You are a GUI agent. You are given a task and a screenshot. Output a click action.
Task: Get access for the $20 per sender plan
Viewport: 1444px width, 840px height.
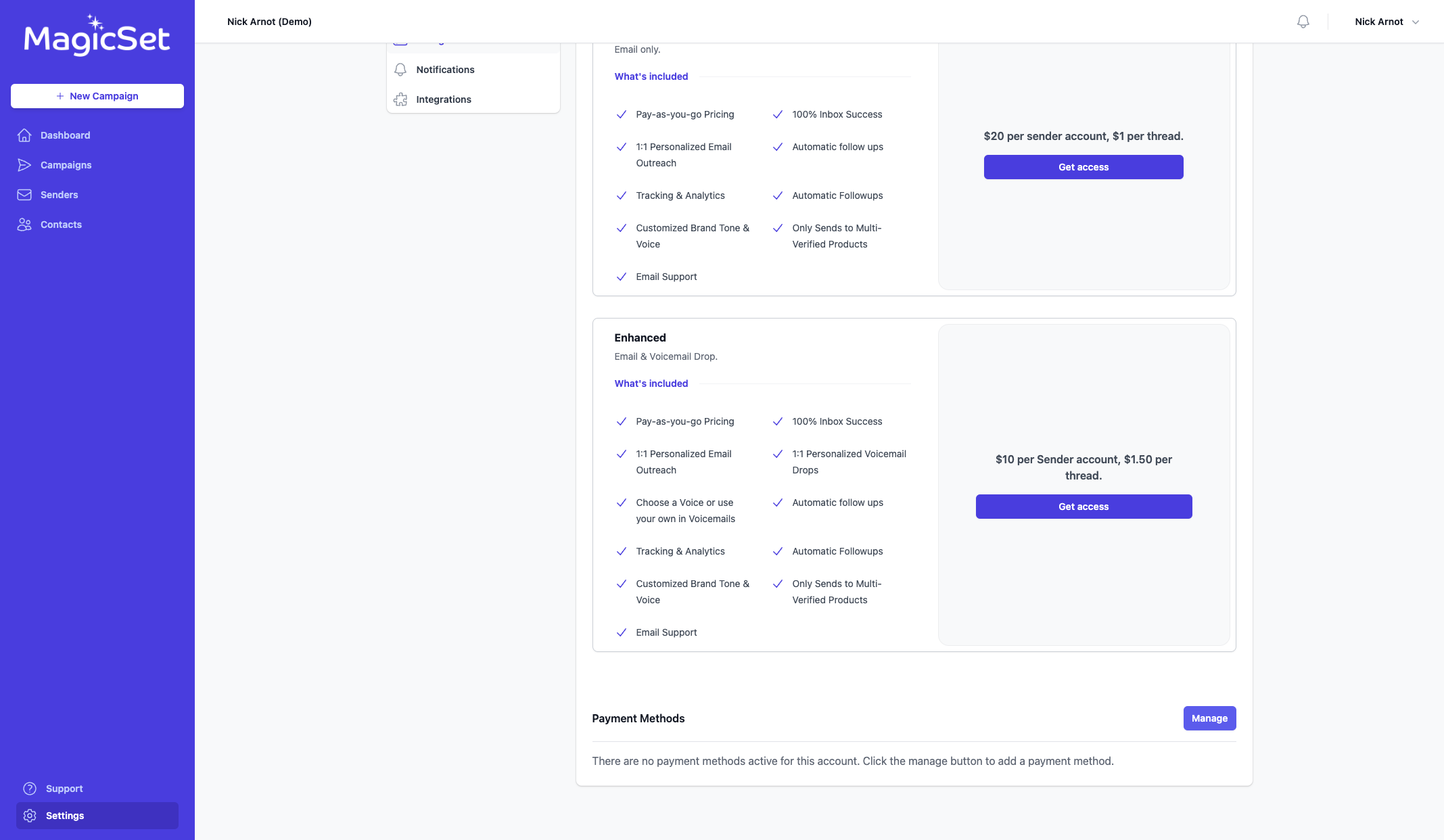coord(1084,167)
